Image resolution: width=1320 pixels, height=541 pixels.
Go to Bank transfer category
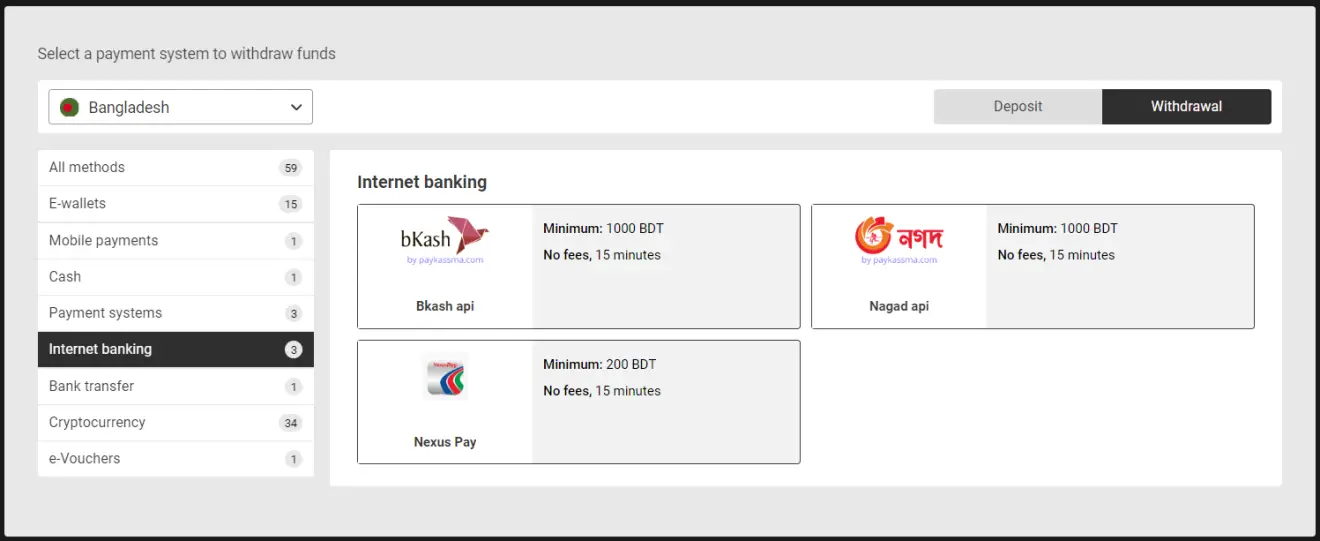point(175,386)
